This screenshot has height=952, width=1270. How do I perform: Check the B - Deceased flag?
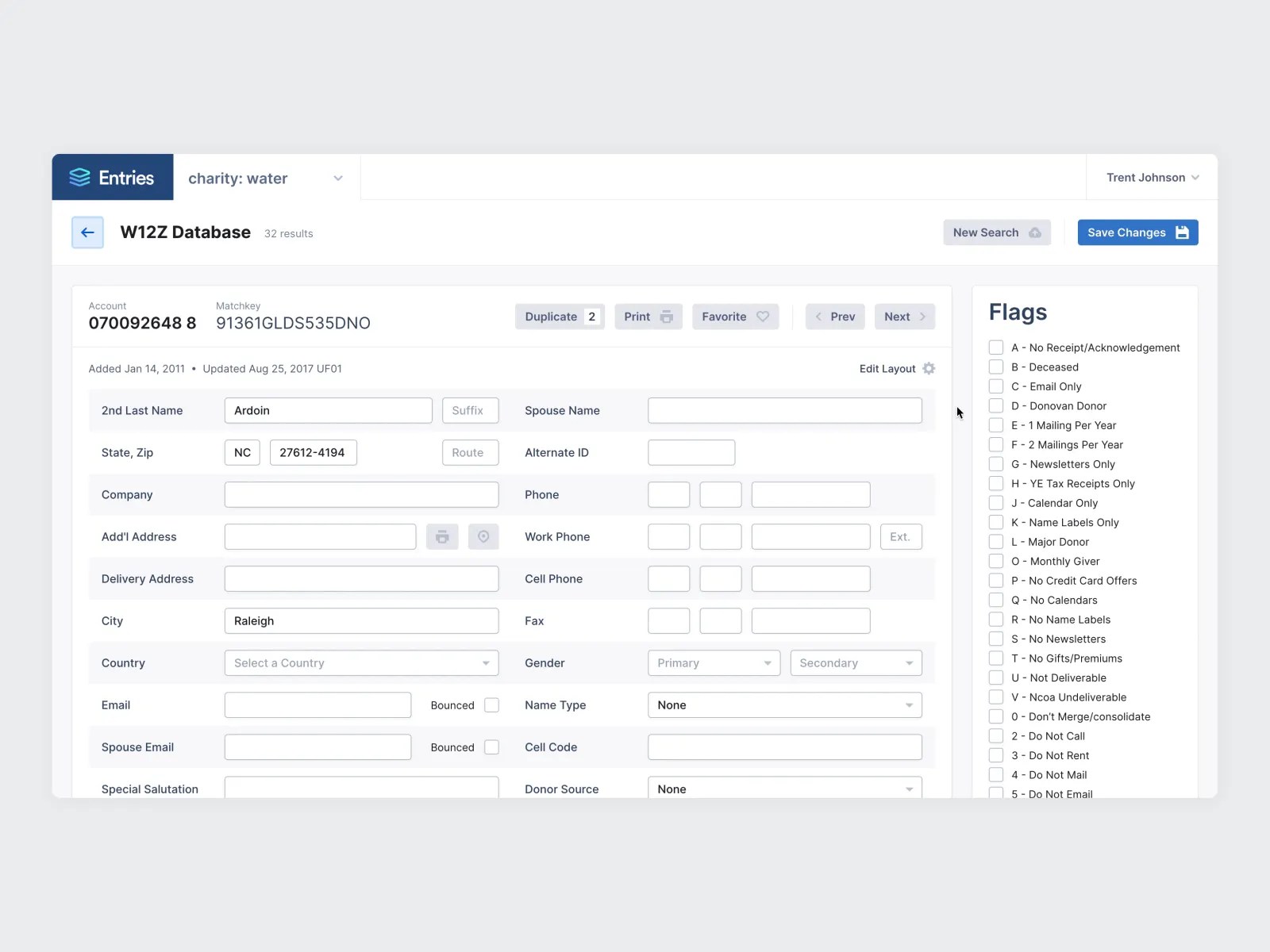click(x=996, y=367)
